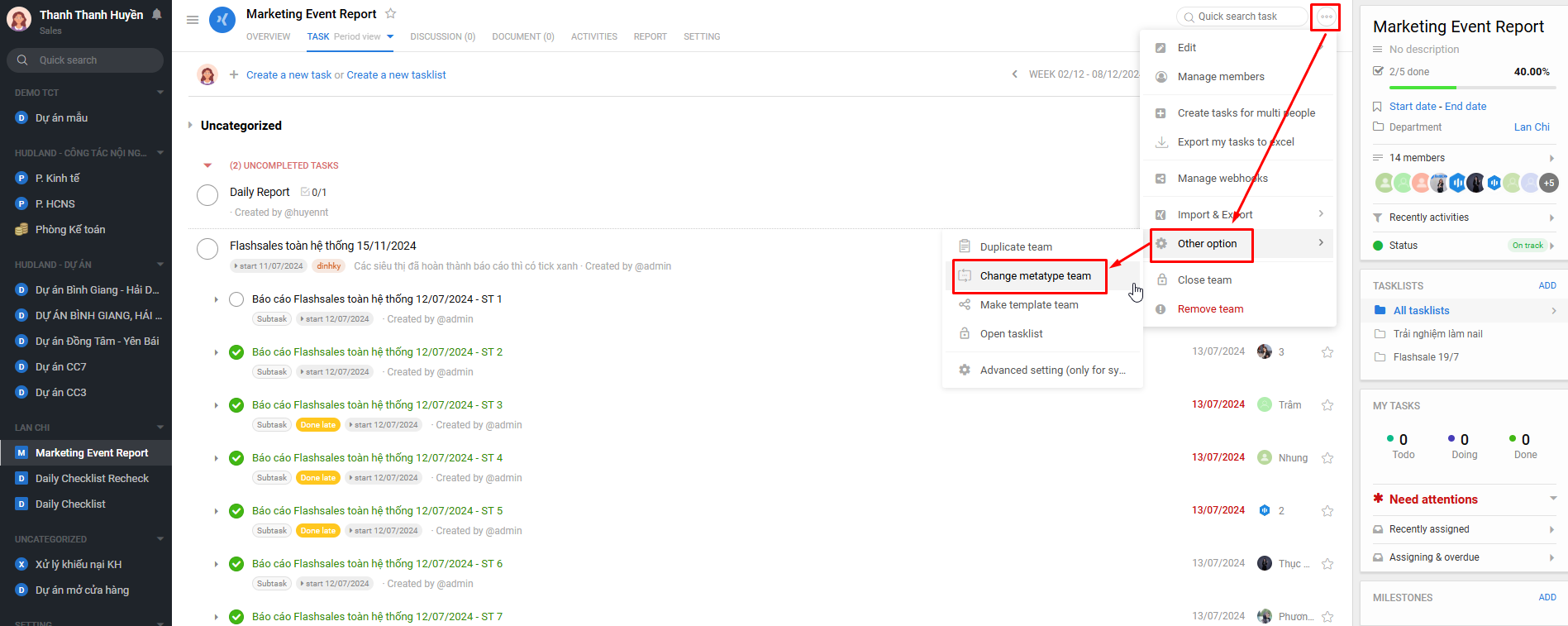Star the Flashsales ST 6 task

click(1327, 564)
